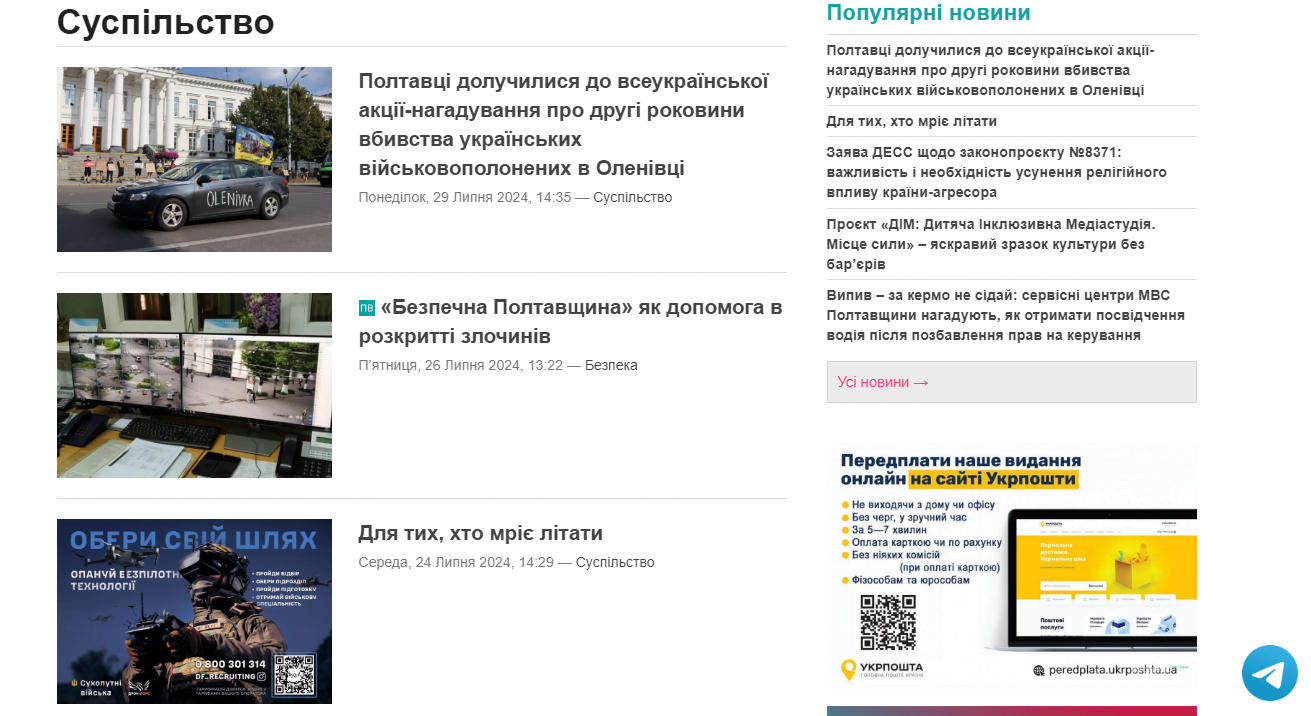The width and height of the screenshot is (1311, 716).
Task: Click the «Усі новини →» button
Action: (x=1011, y=382)
